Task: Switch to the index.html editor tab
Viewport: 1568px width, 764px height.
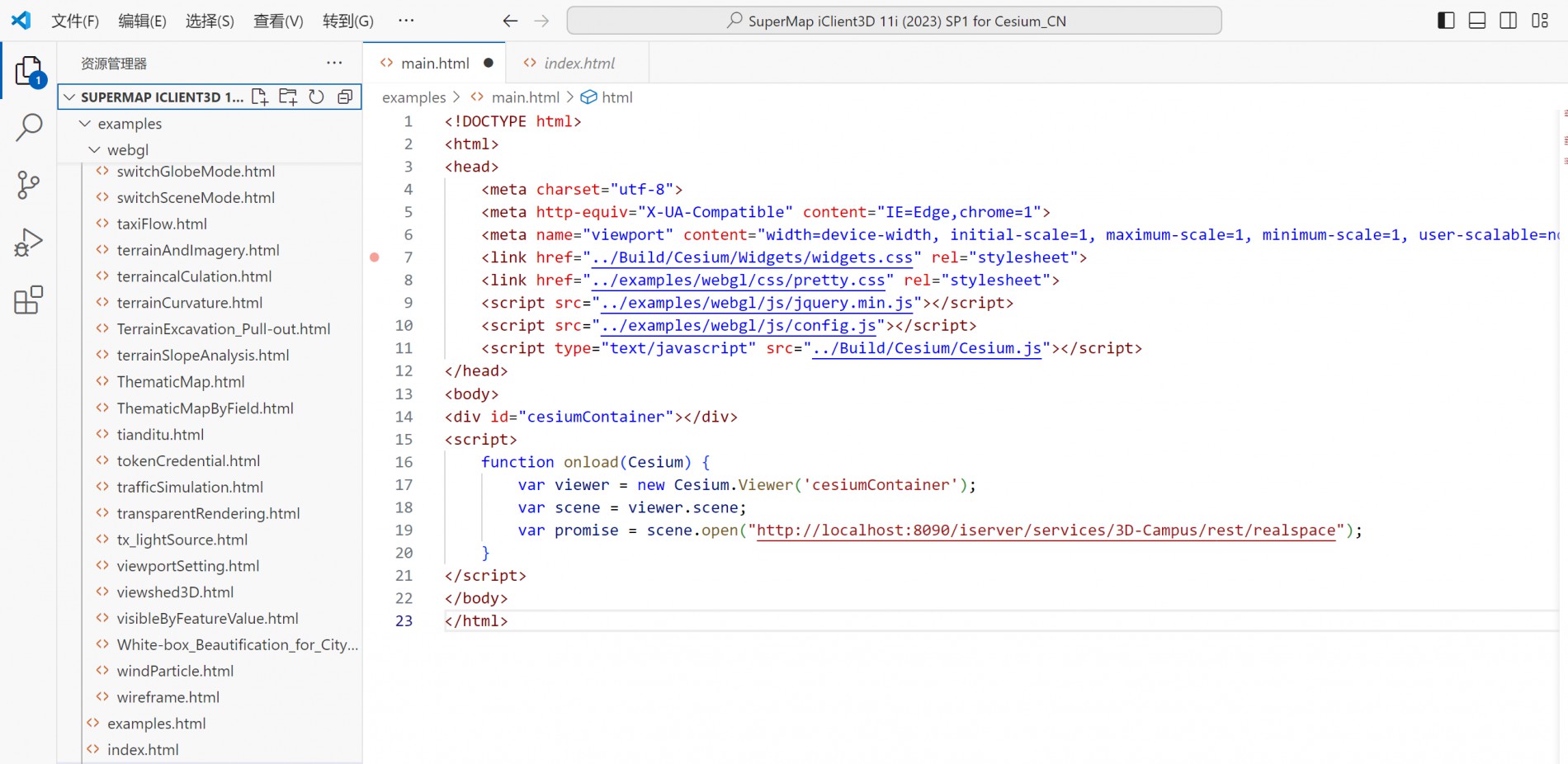Action: click(578, 63)
